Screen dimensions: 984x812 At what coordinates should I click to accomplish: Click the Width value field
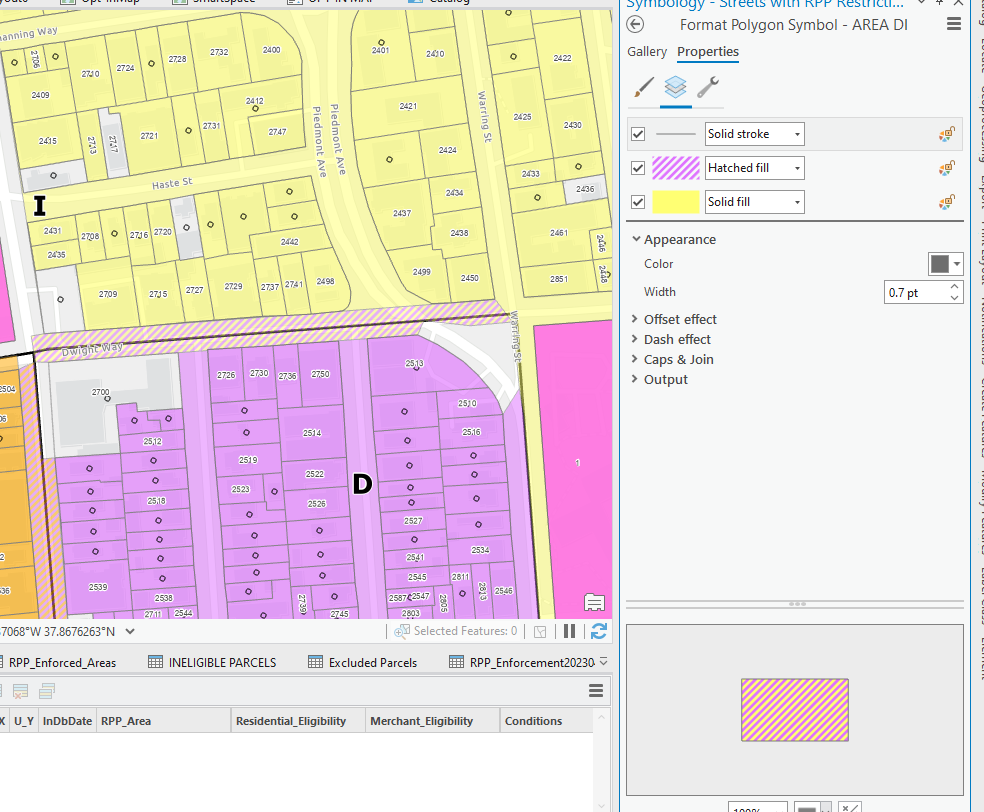(x=915, y=292)
